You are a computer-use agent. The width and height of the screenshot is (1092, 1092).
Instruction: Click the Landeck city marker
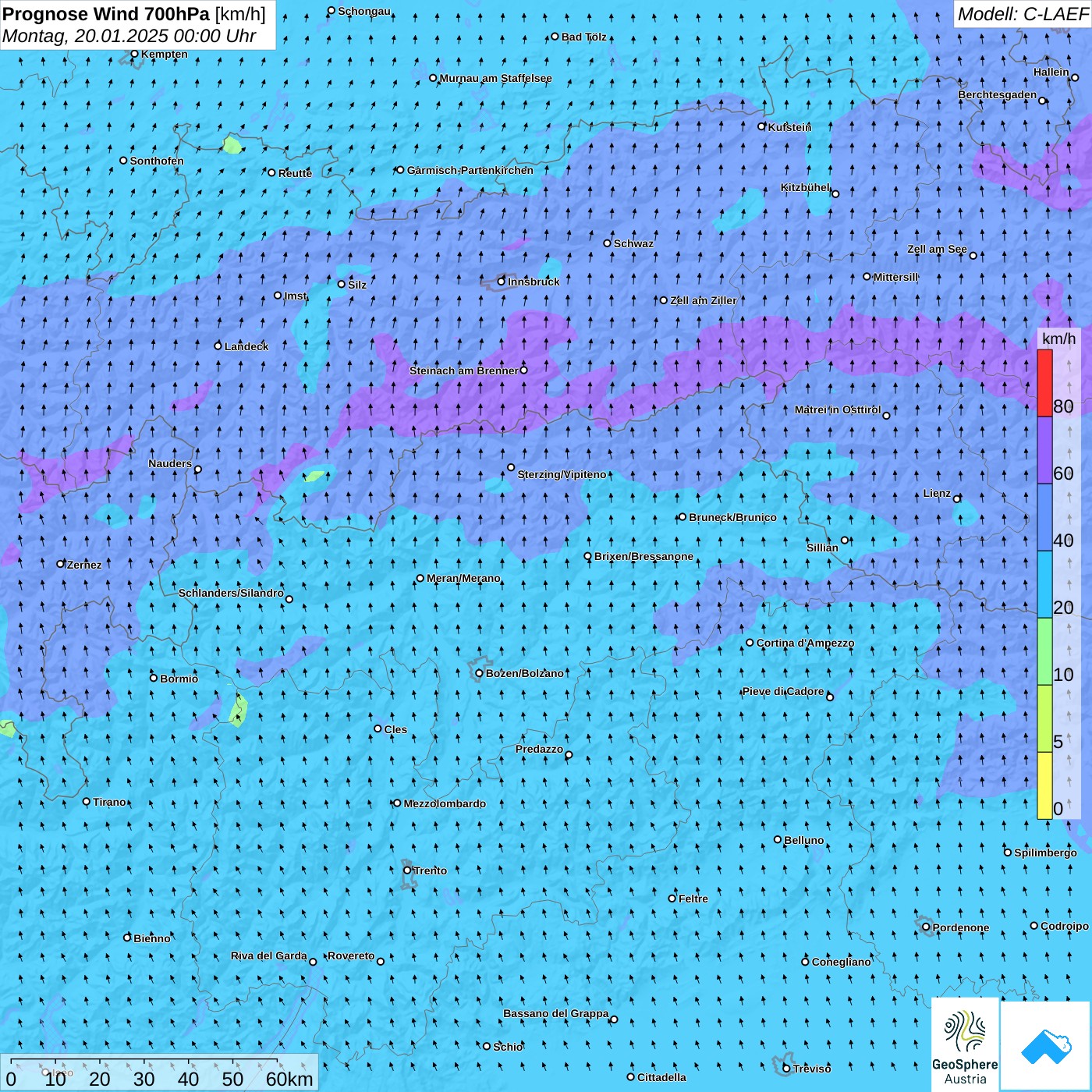tap(218, 346)
